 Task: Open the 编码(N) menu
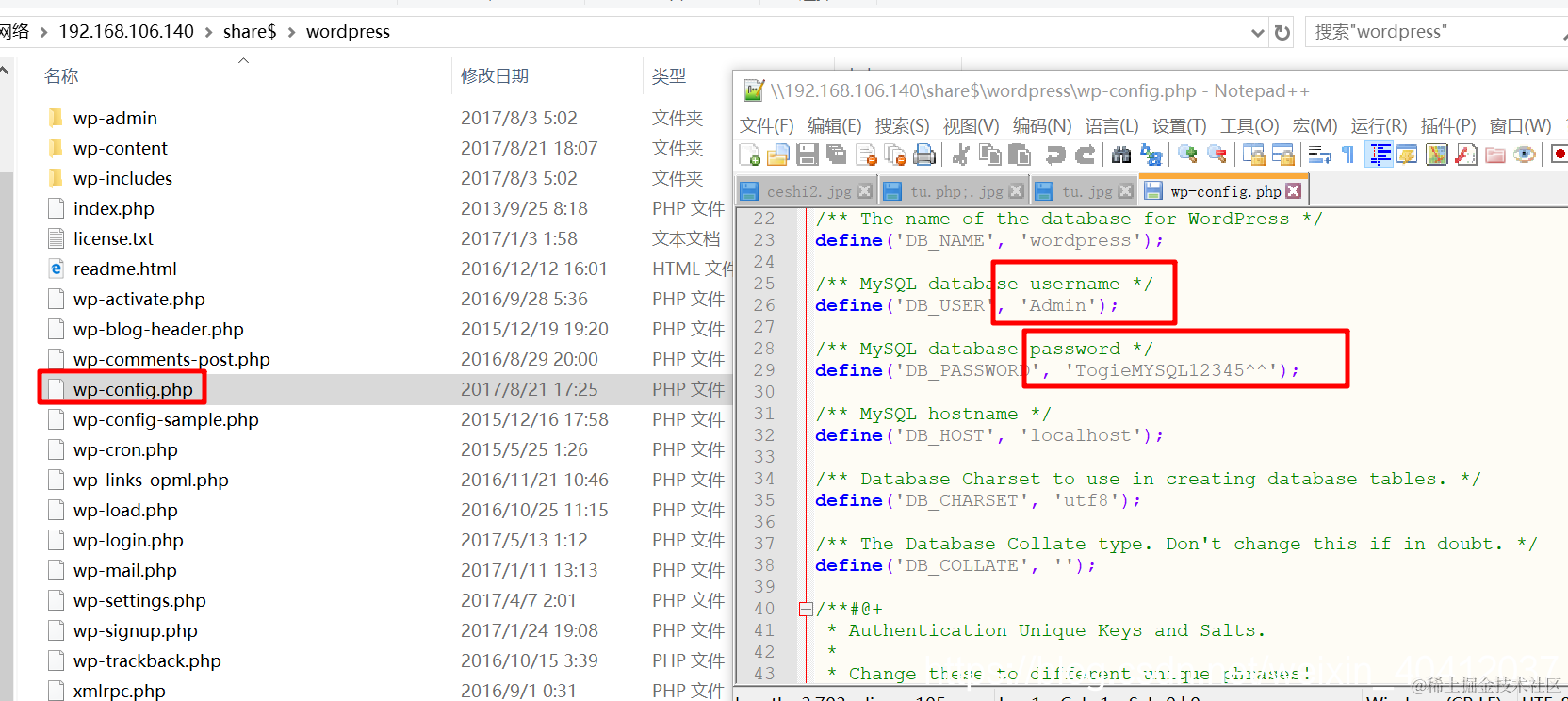point(1042,125)
